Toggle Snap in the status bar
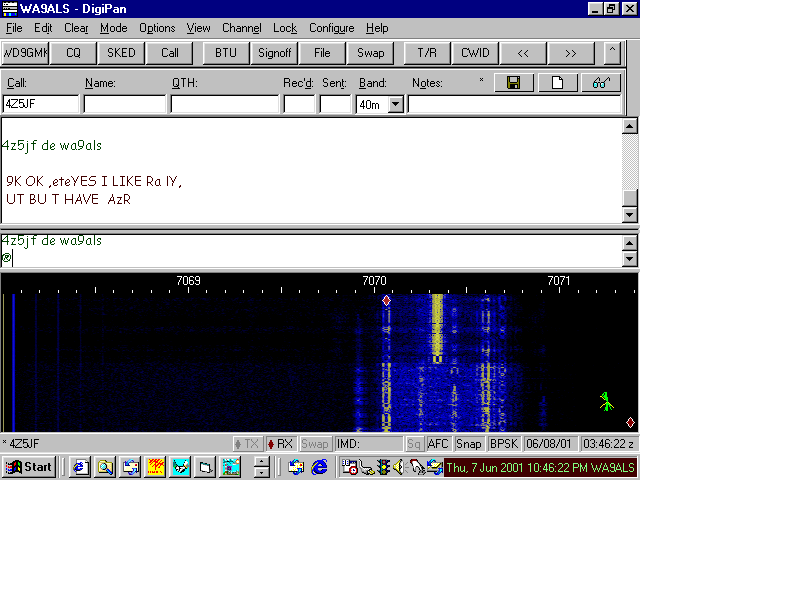The height and width of the screenshot is (600, 800). tap(468, 444)
